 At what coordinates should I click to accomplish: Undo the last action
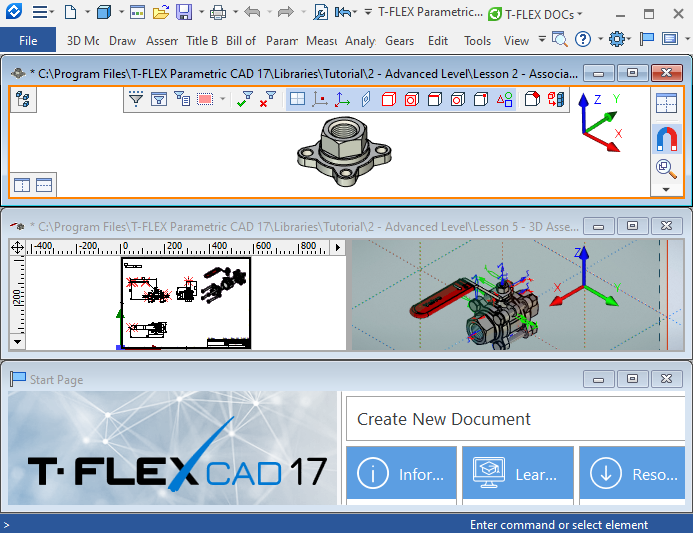[x=252, y=12]
